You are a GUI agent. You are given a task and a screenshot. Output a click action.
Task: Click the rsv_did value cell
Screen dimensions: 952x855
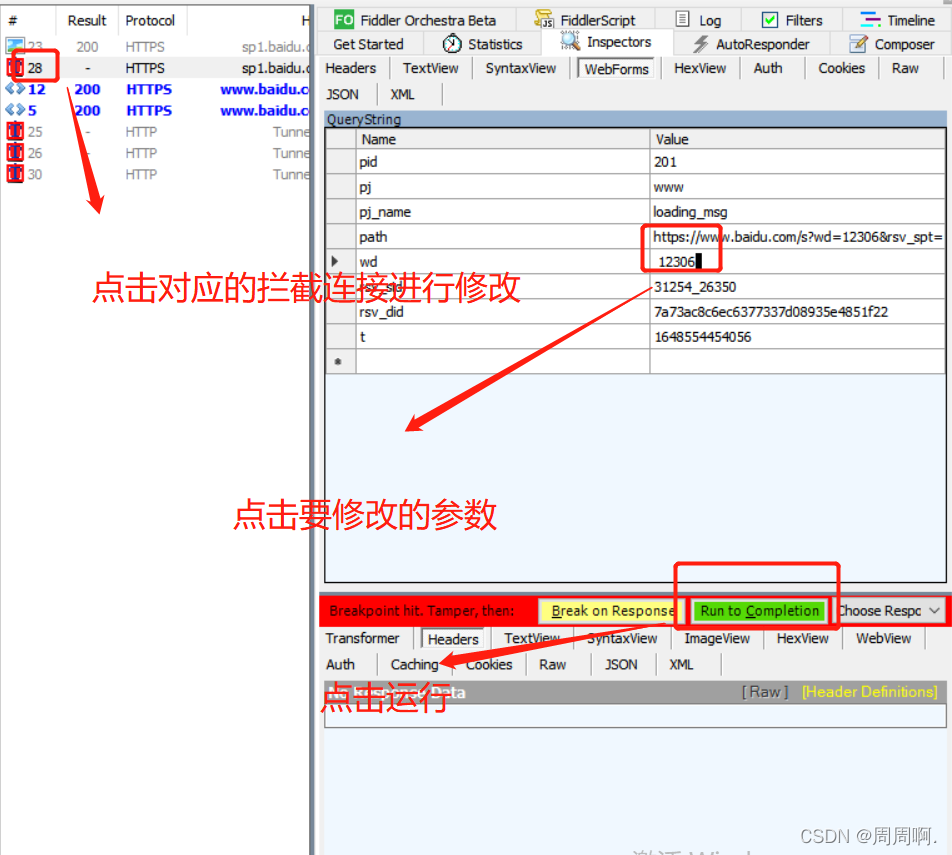[x=798, y=312]
